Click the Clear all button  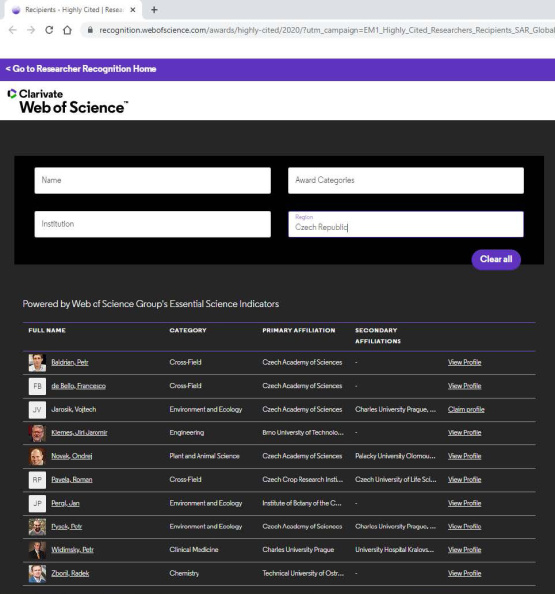(x=496, y=259)
